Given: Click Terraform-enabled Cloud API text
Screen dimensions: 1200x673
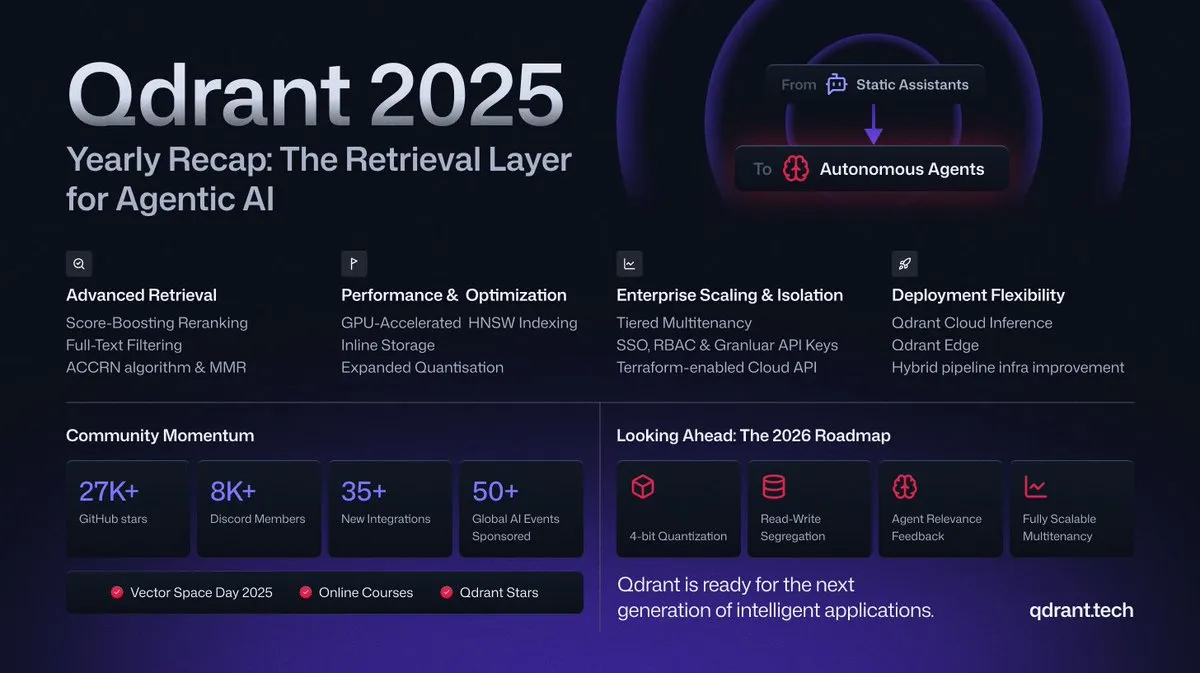Looking at the screenshot, I should coord(717,367).
